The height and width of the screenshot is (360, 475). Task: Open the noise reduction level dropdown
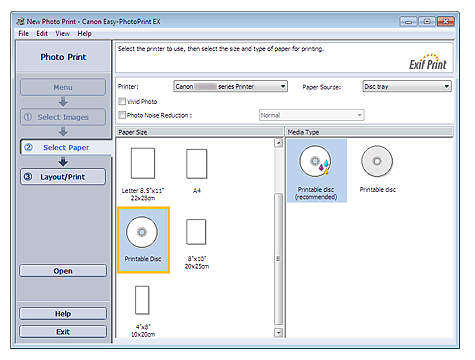311,115
